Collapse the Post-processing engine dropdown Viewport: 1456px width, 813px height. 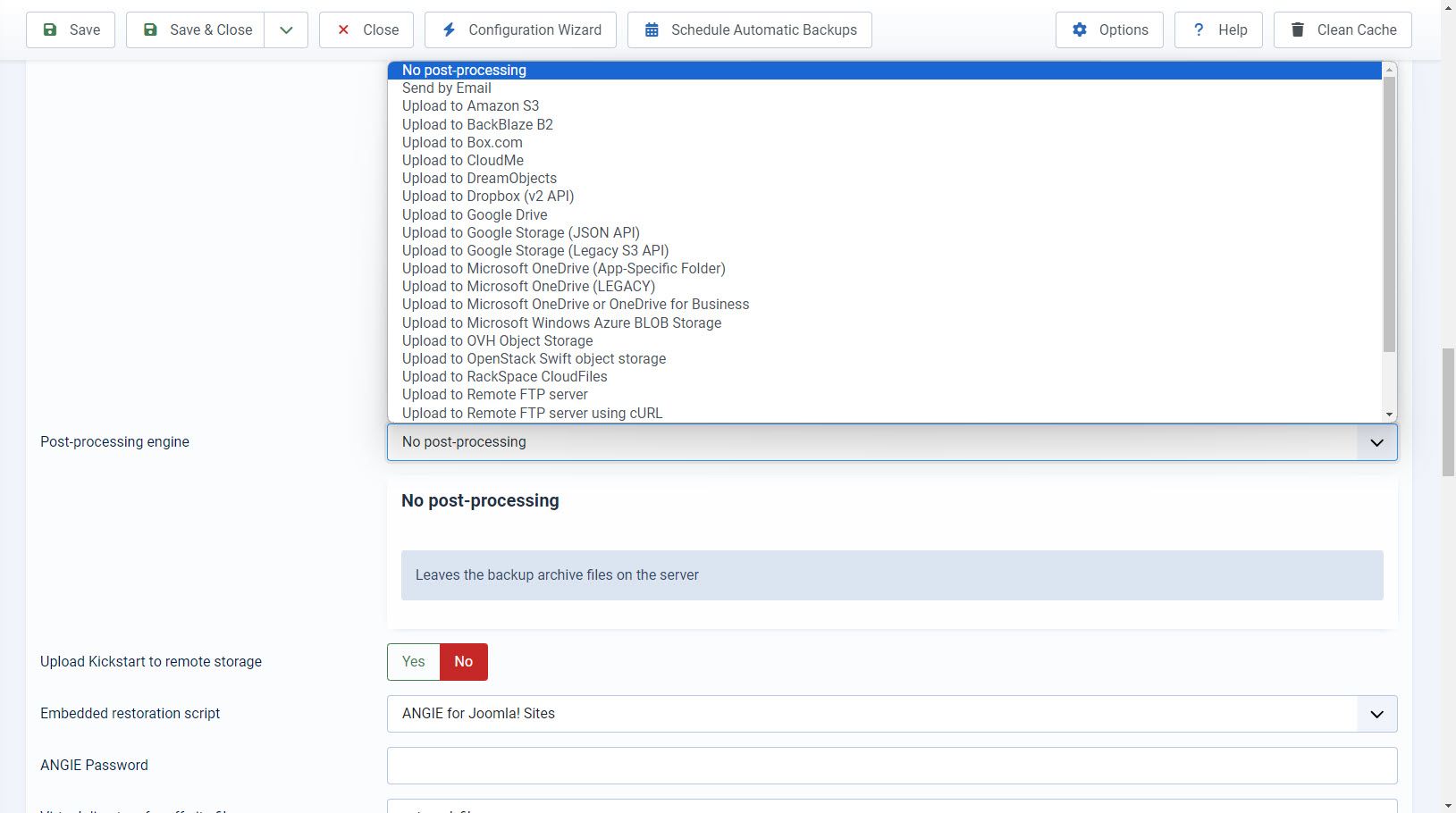pos(1376,442)
